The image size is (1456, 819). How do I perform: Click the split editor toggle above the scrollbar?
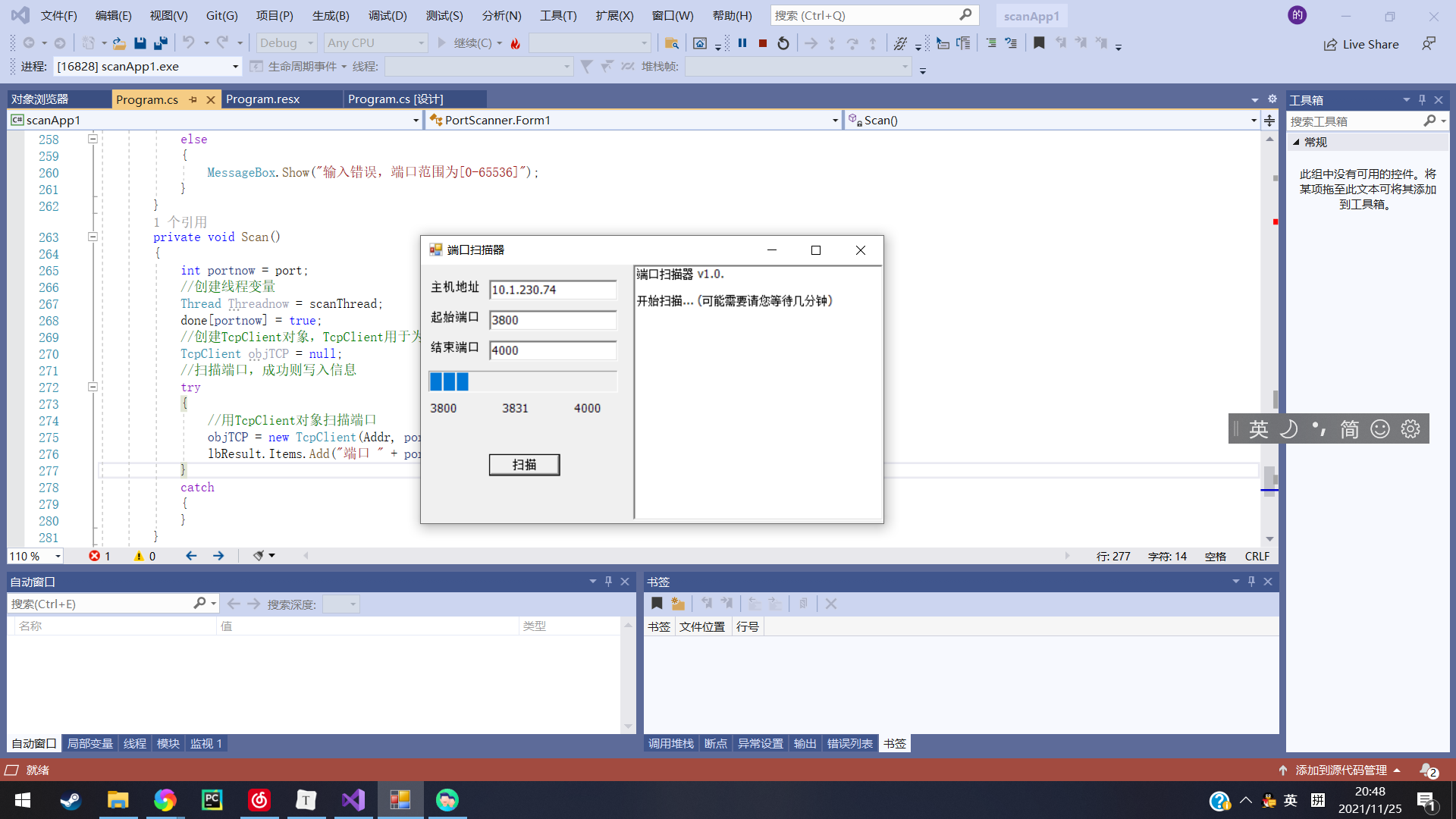[x=1270, y=120]
